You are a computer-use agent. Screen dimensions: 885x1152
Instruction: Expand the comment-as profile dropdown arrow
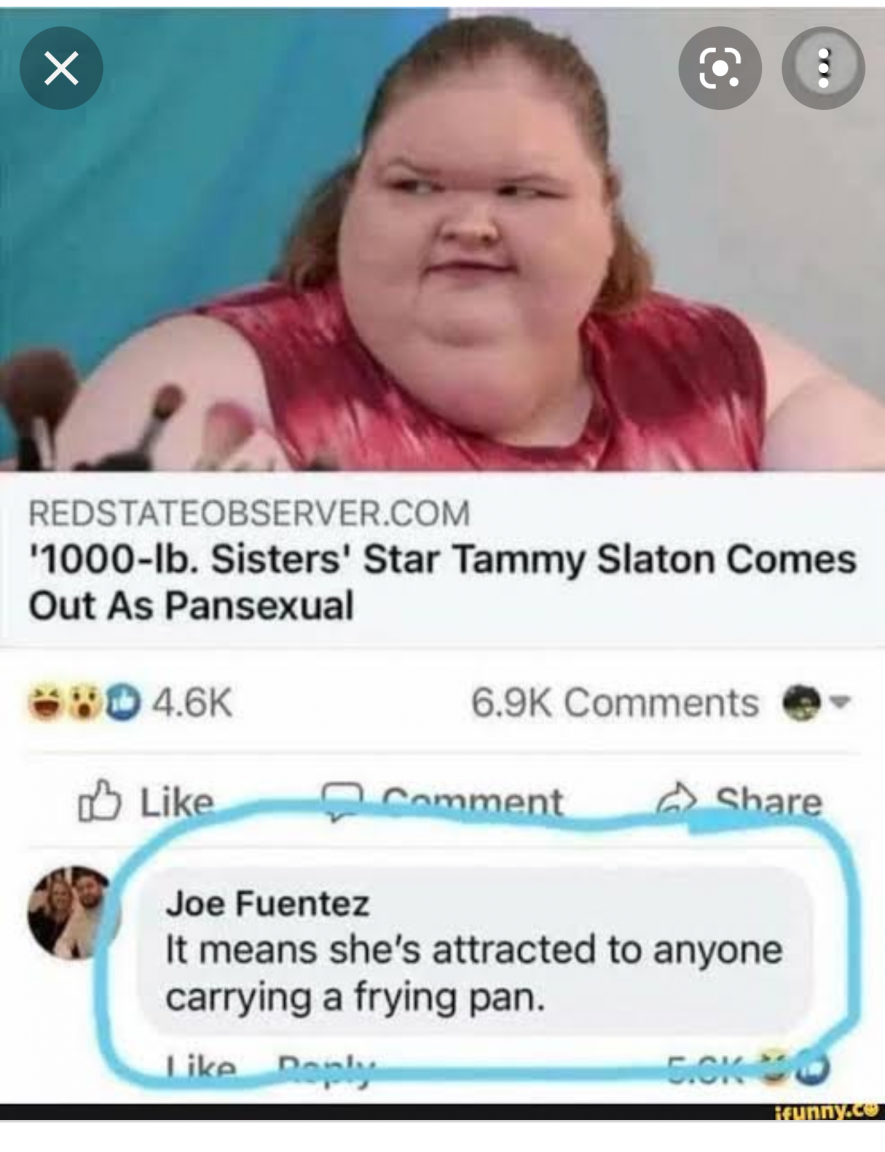(840, 702)
